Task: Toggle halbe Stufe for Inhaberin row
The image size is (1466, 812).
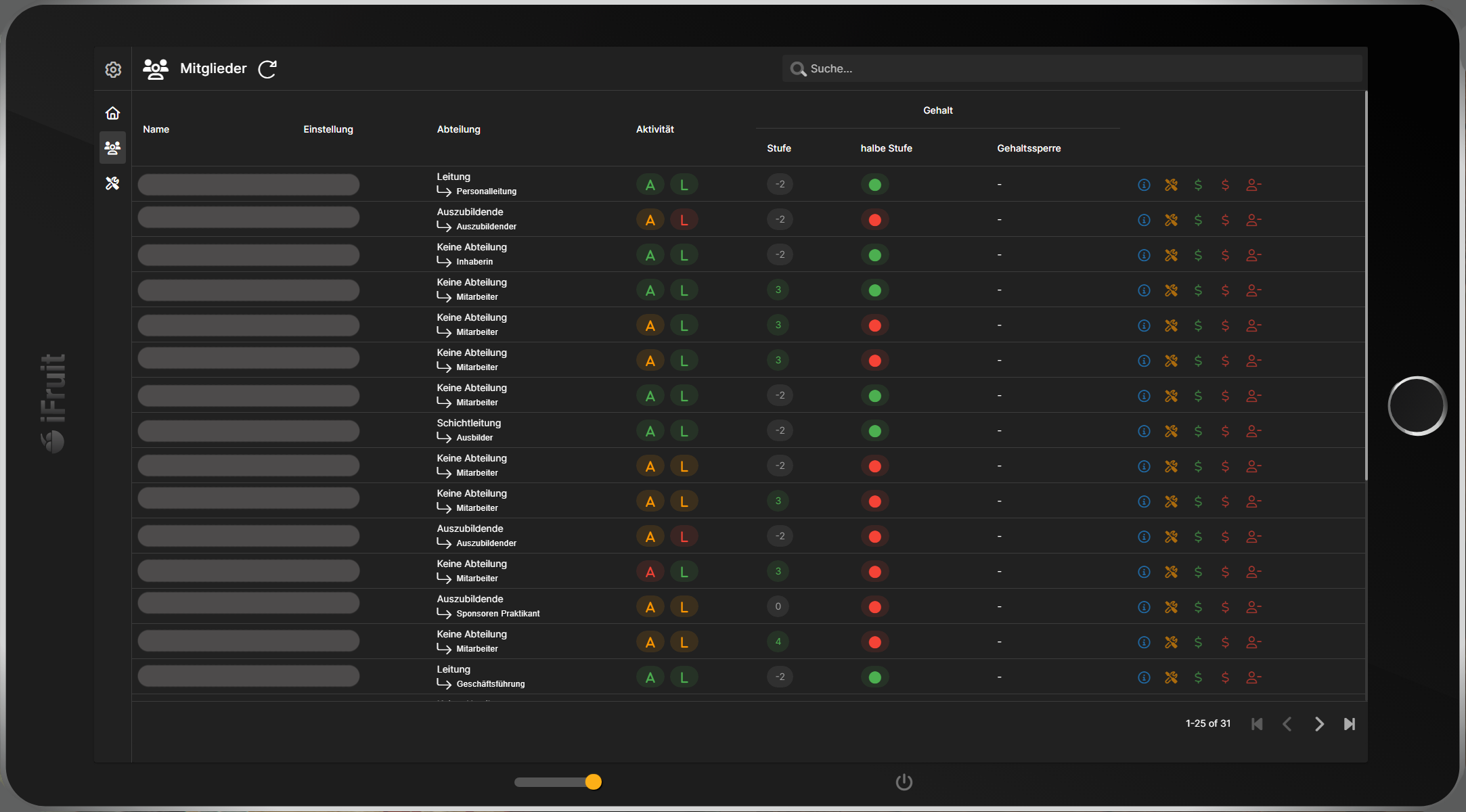Action: click(874, 255)
